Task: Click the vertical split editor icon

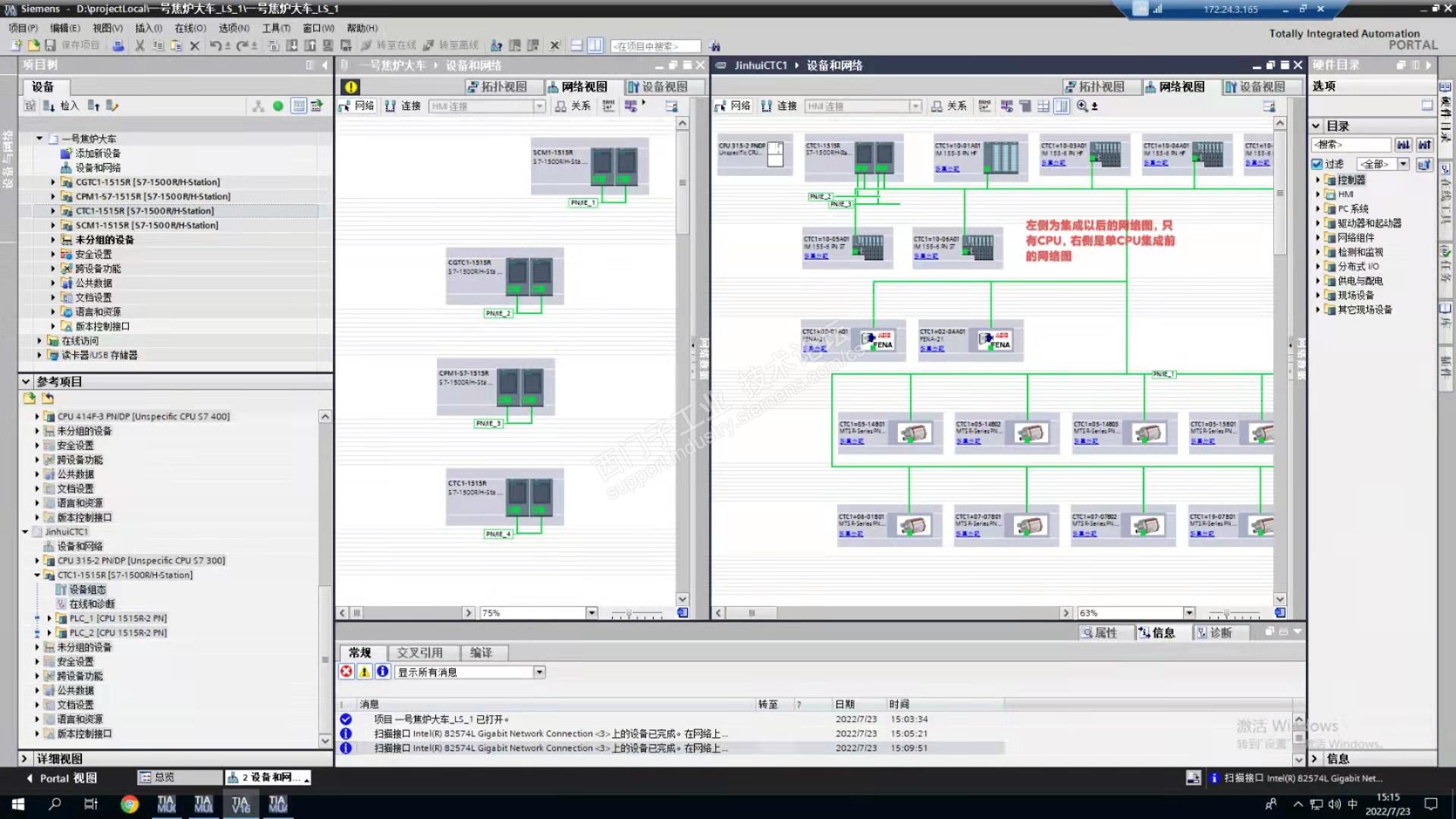Action: [595, 45]
